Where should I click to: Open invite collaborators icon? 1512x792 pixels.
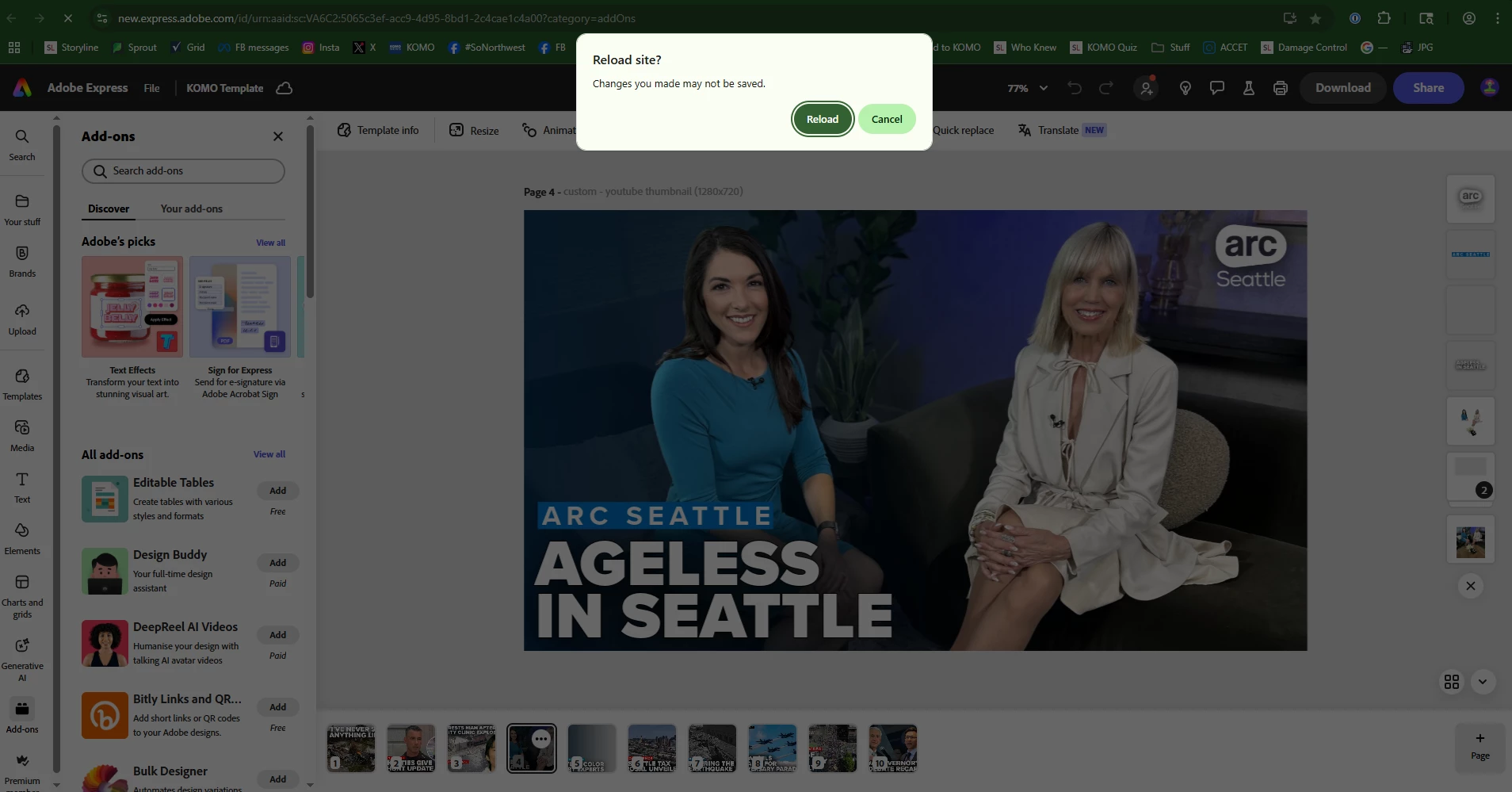pos(1147,88)
